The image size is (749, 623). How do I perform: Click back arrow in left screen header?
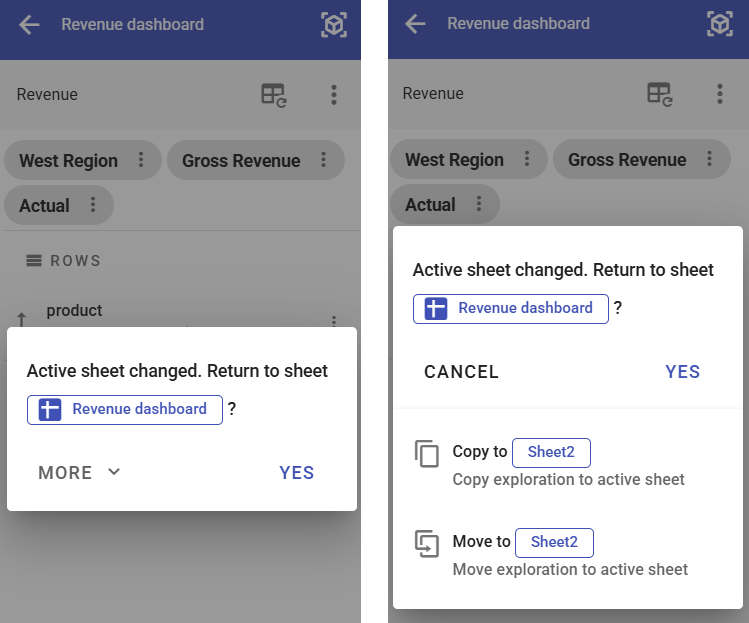coord(30,25)
